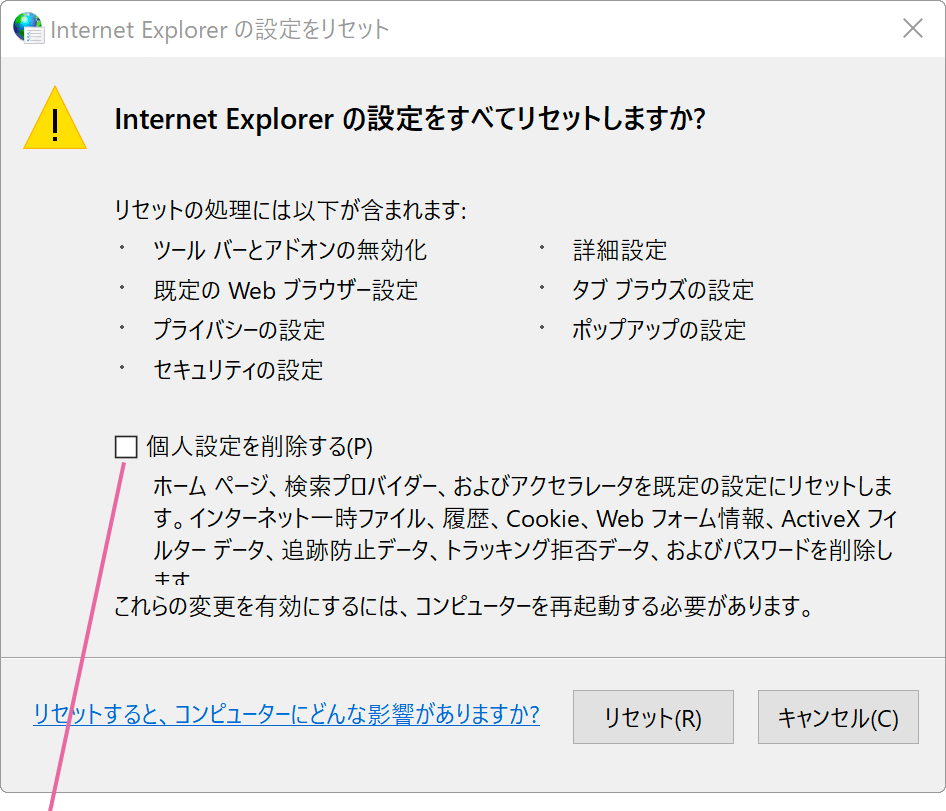
Task: Click the heading Internet Explorer の設定をすべてリセットしますか?
Action: (410, 119)
